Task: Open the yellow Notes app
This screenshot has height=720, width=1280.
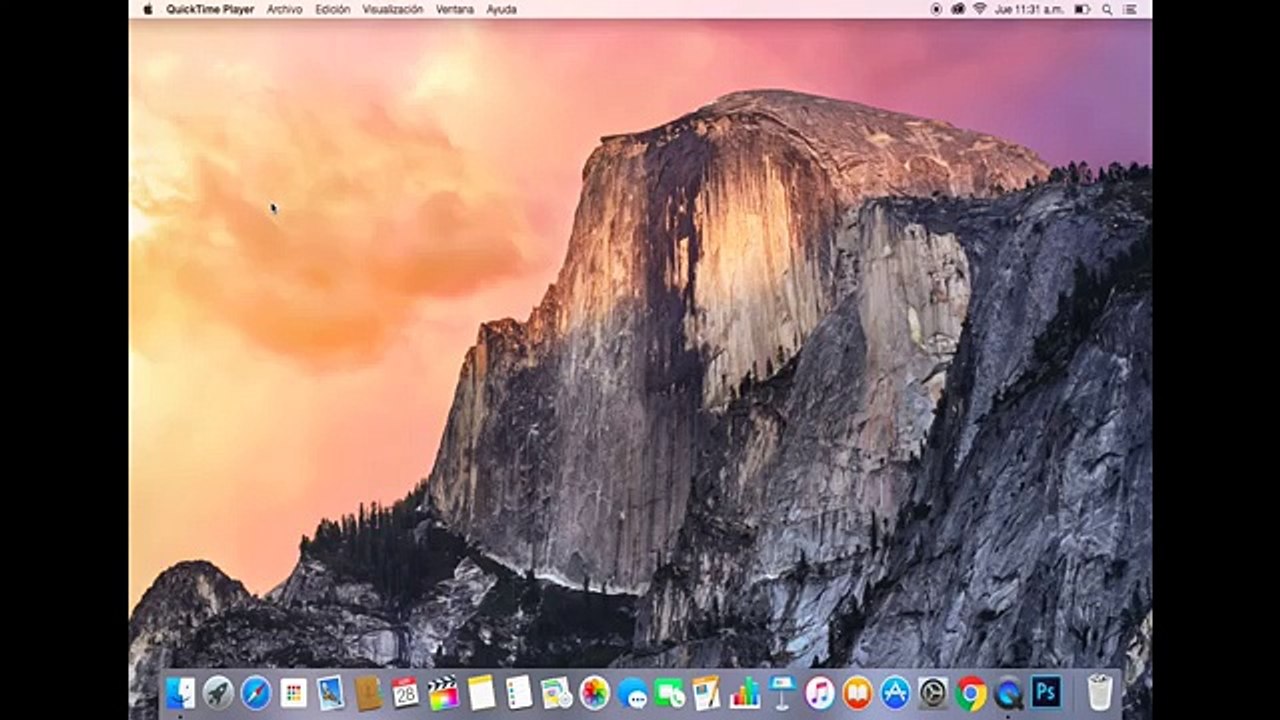Action: click(x=481, y=692)
